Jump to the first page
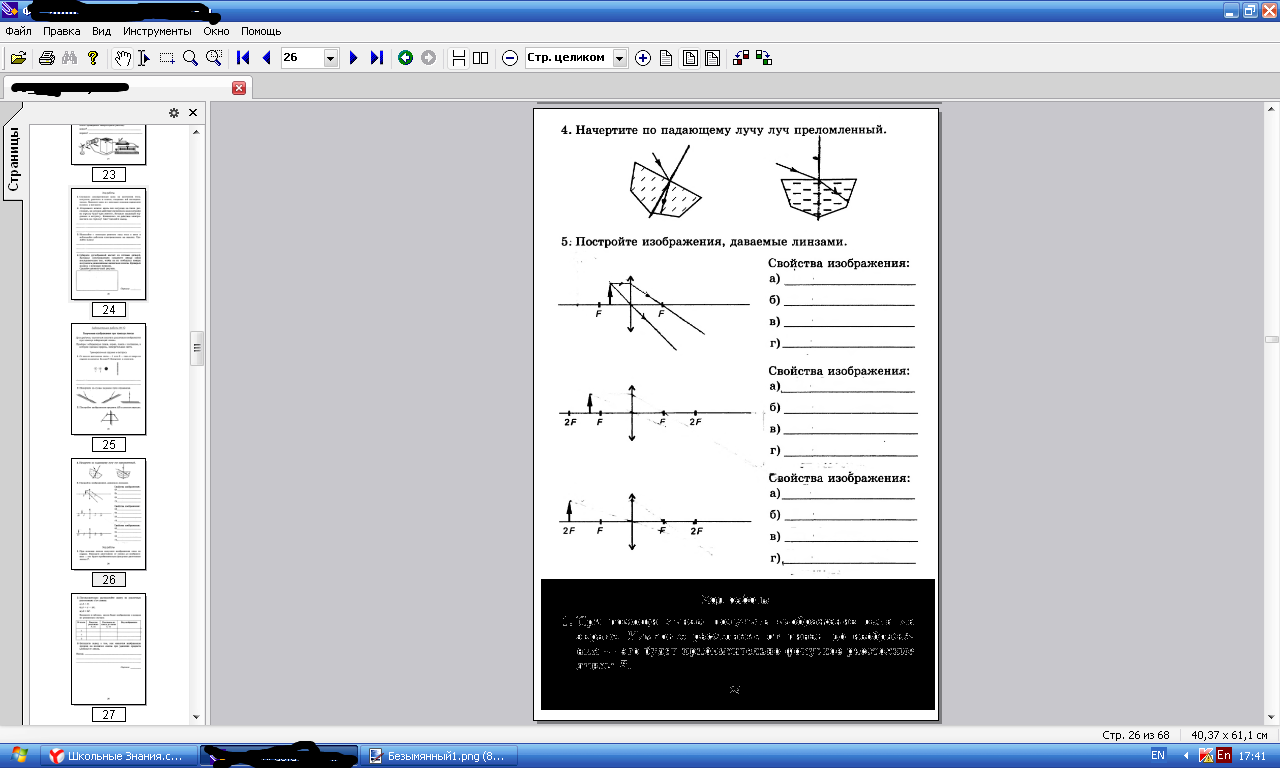This screenshot has width=1280, height=768. point(243,58)
